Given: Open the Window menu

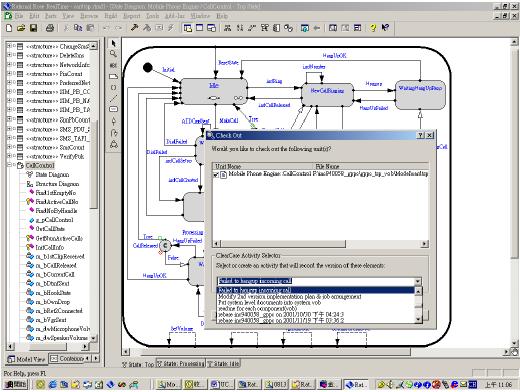Looking at the screenshot, I should pos(200,16).
